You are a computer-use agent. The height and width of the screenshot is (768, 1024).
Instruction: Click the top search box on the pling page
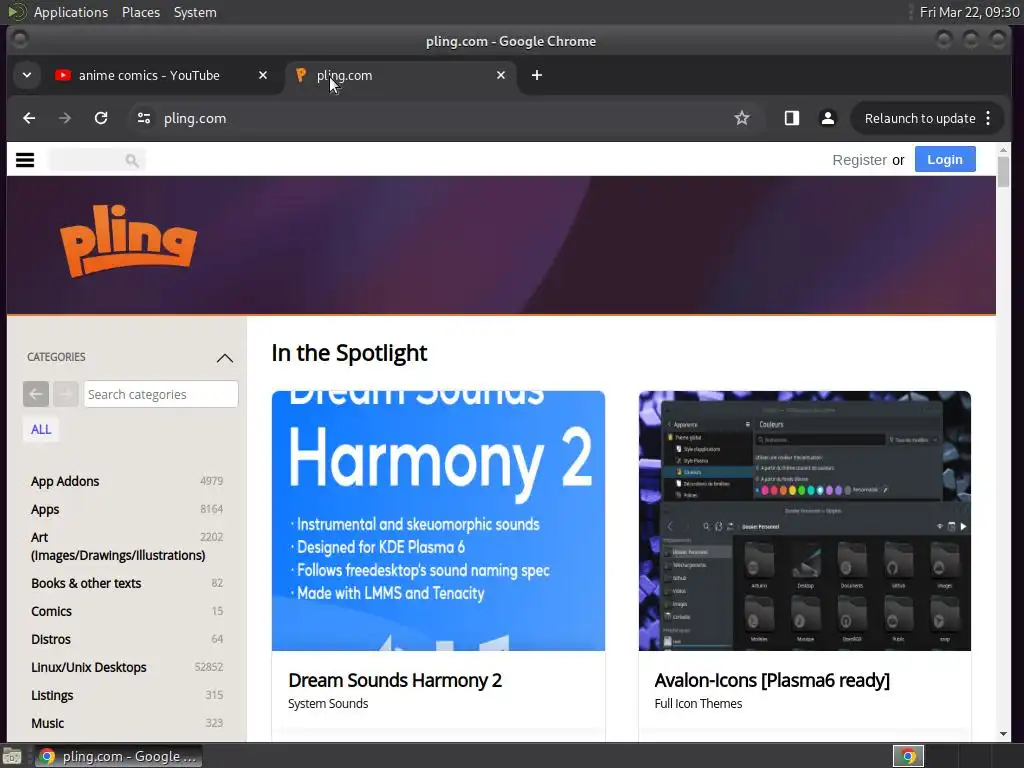(x=97, y=160)
